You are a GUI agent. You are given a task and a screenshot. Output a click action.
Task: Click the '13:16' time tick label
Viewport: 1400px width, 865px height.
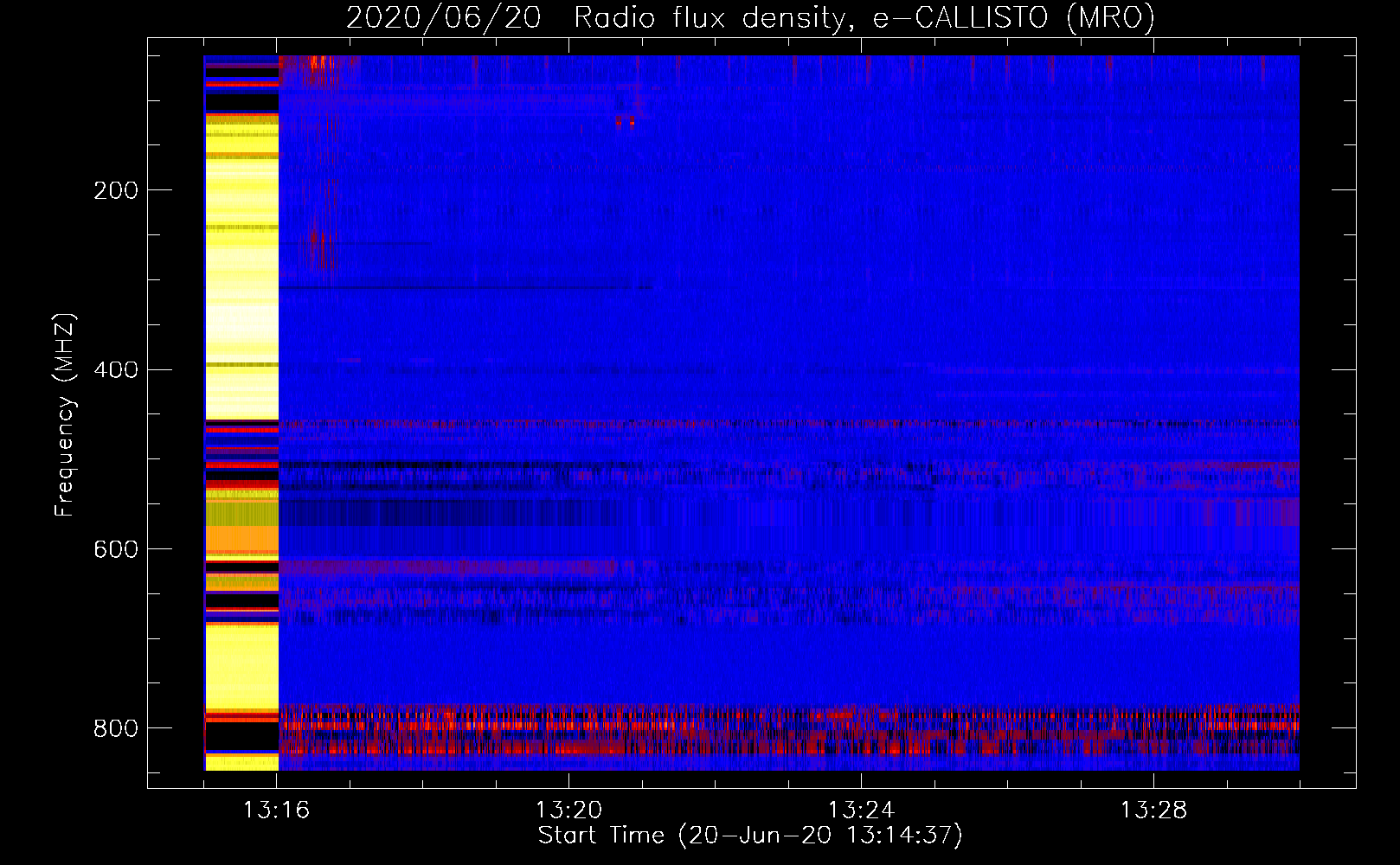click(276, 811)
